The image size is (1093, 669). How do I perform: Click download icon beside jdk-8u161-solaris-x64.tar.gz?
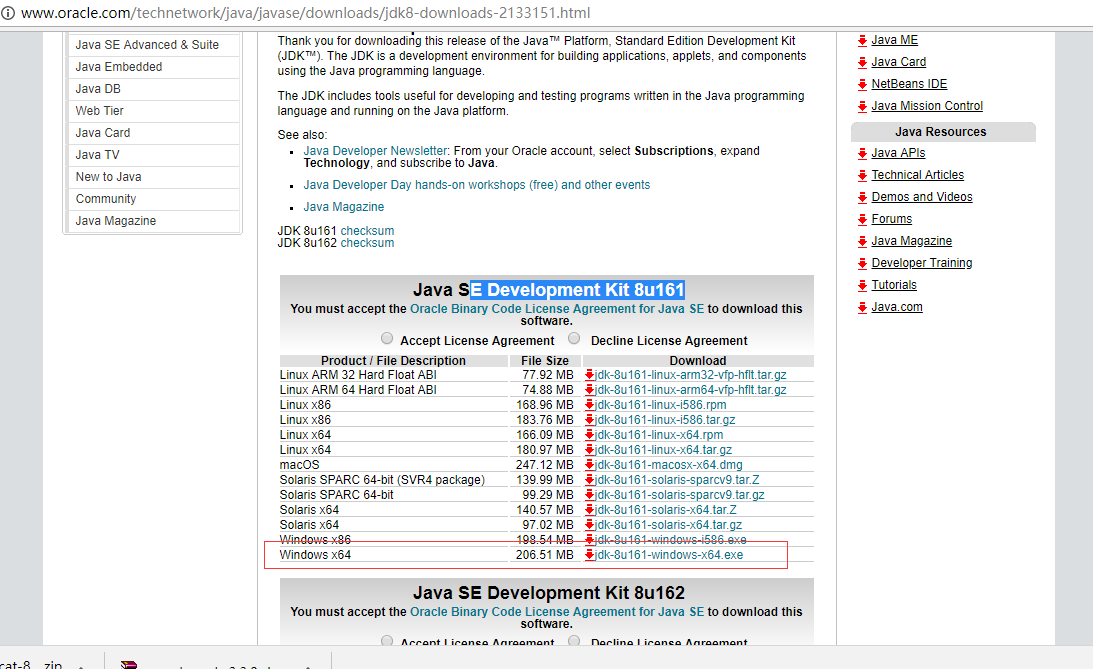click(x=590, y=525)
